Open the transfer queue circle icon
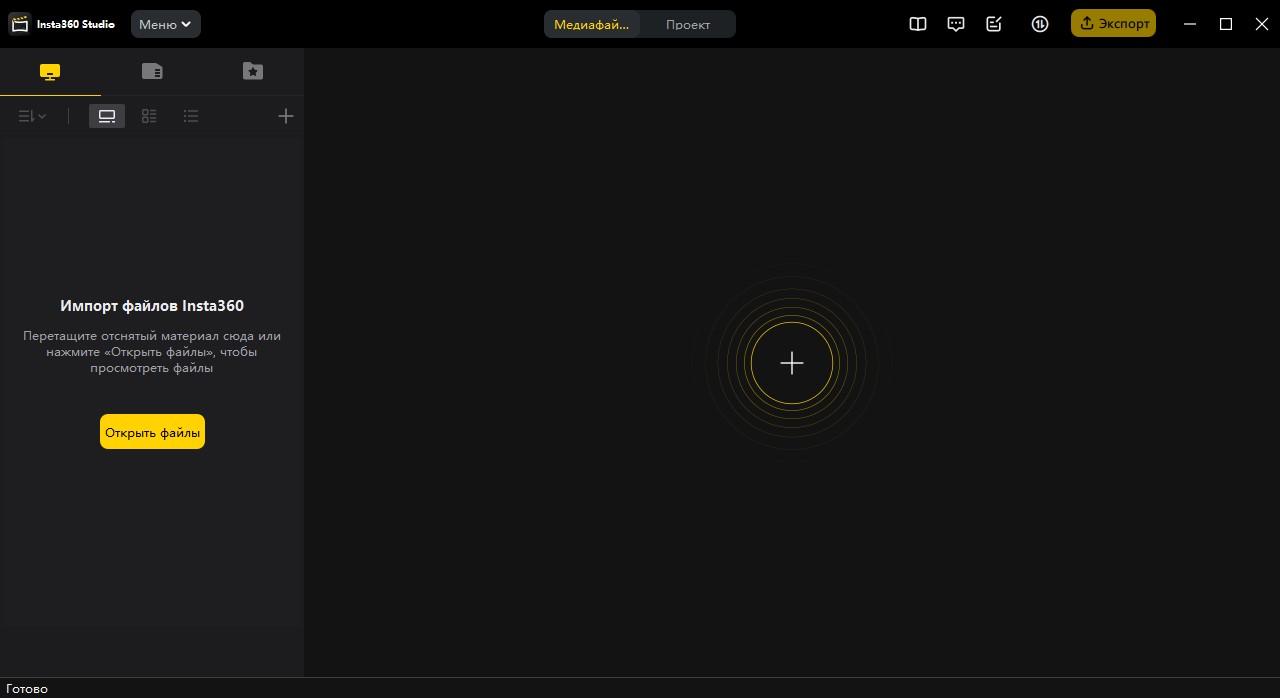Image resolution: width=1280 pixels, height=698 pixels. pyautogui.click(x=1040, y=24)
